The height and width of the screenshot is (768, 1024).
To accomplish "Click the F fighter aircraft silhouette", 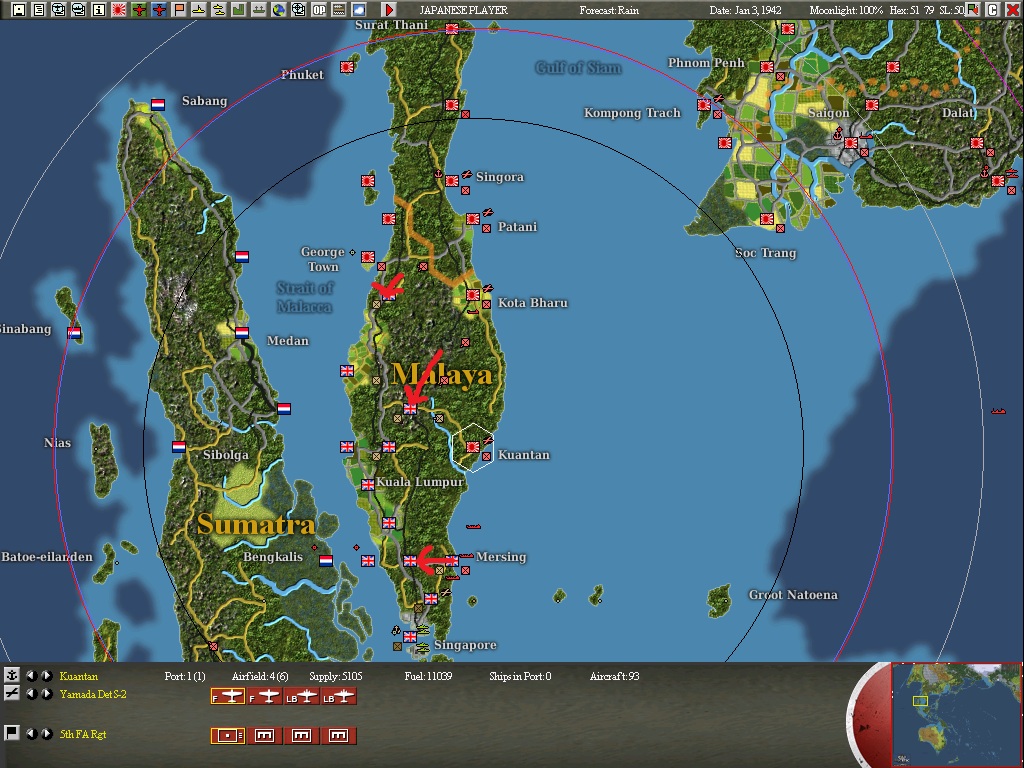I will [228, 696].
